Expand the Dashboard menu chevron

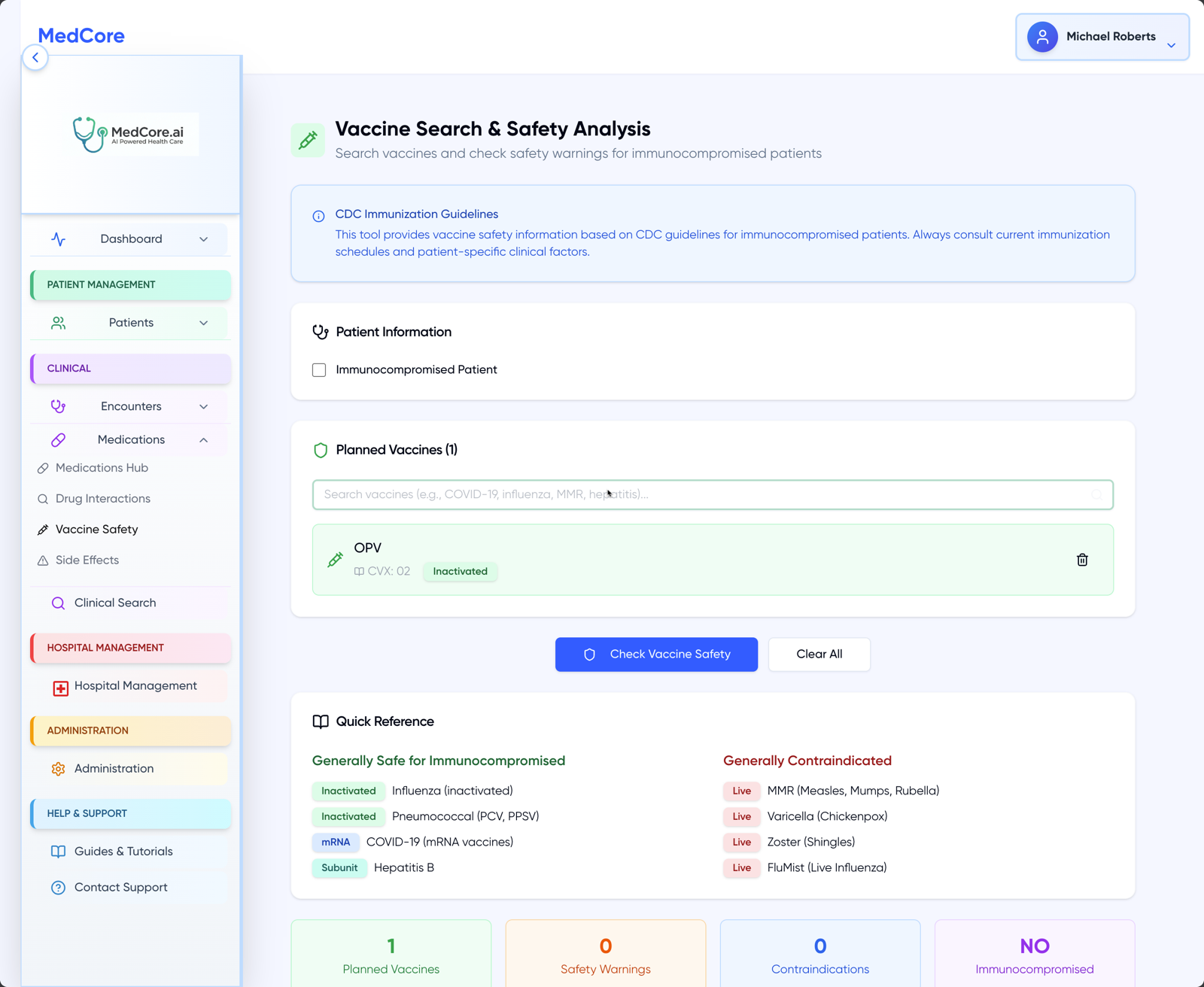[x=203, y=239]
